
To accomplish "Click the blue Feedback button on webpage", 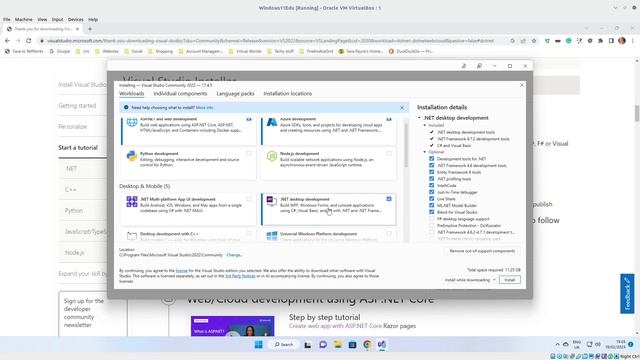I will (627, 293).
